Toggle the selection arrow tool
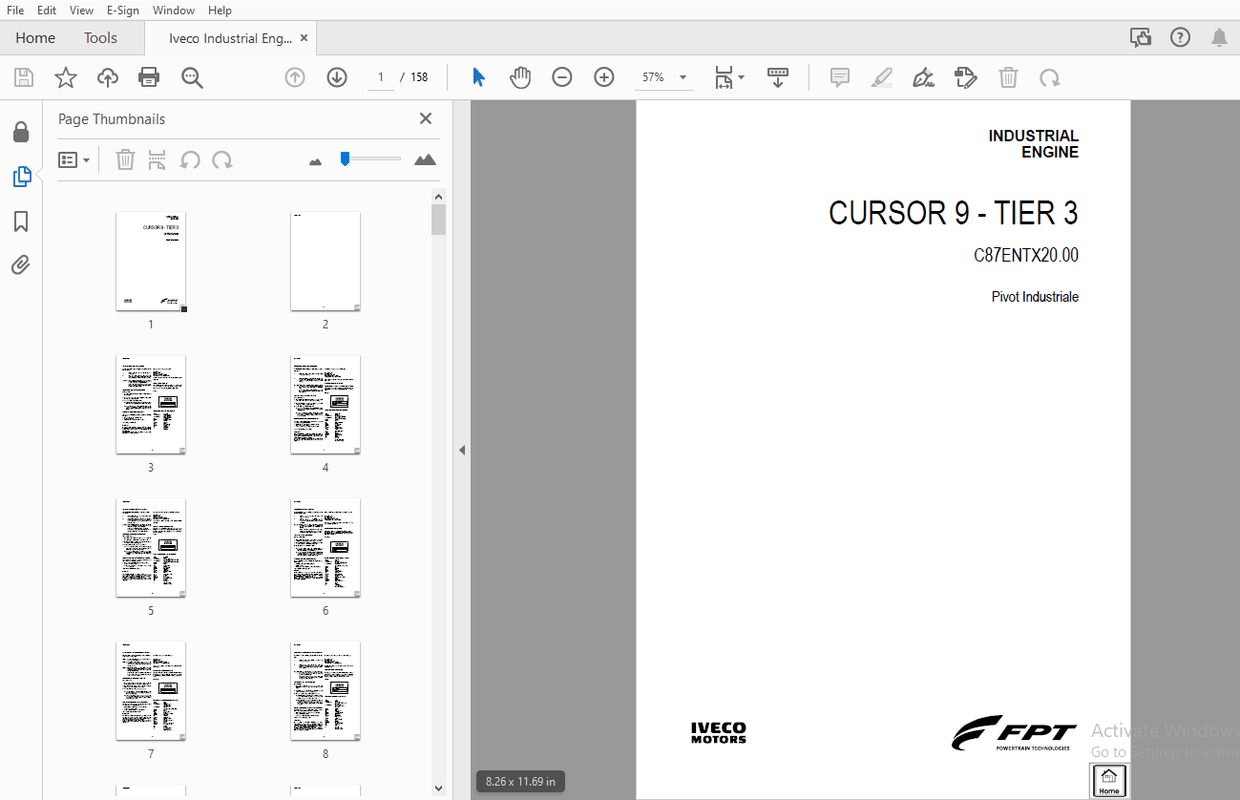 pos(478,77)
